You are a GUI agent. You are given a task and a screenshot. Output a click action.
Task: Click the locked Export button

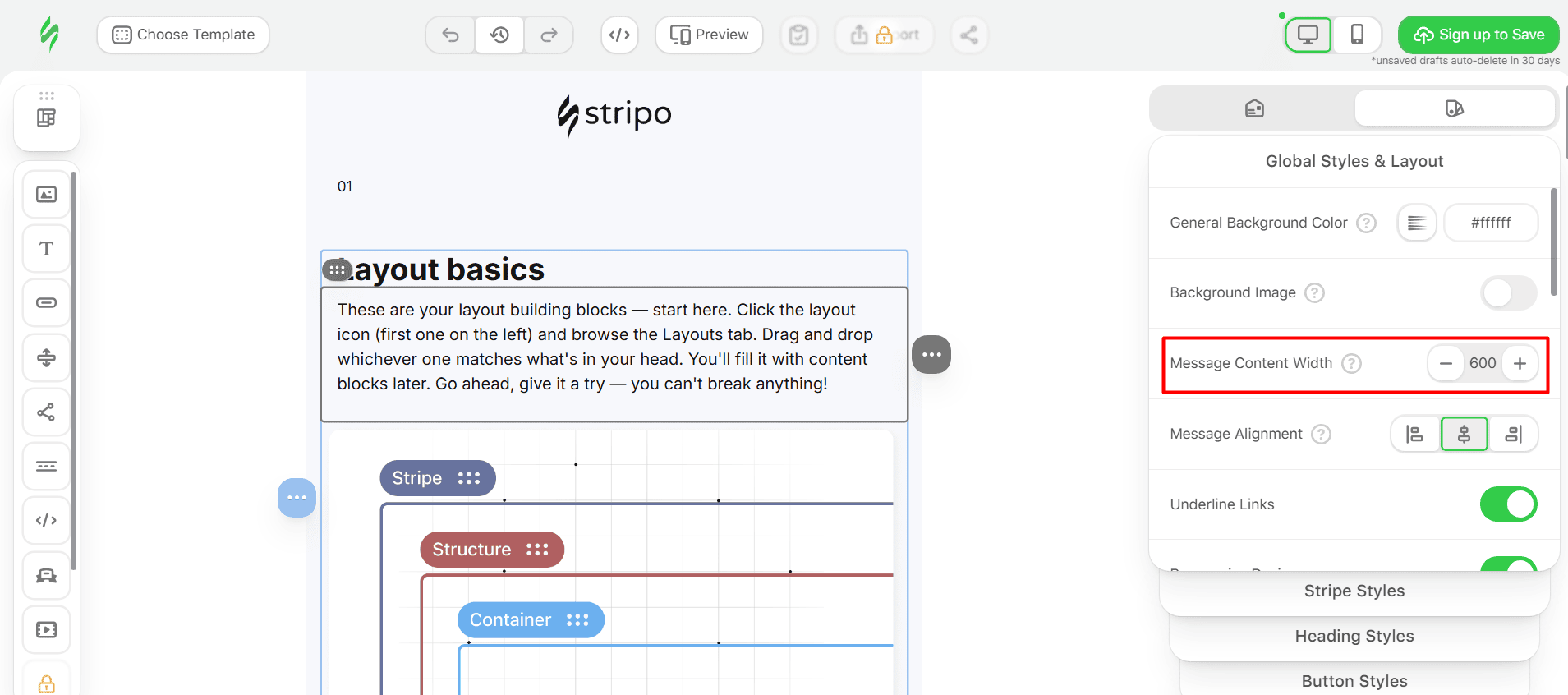pyautogui.click(x=885, y=35)
